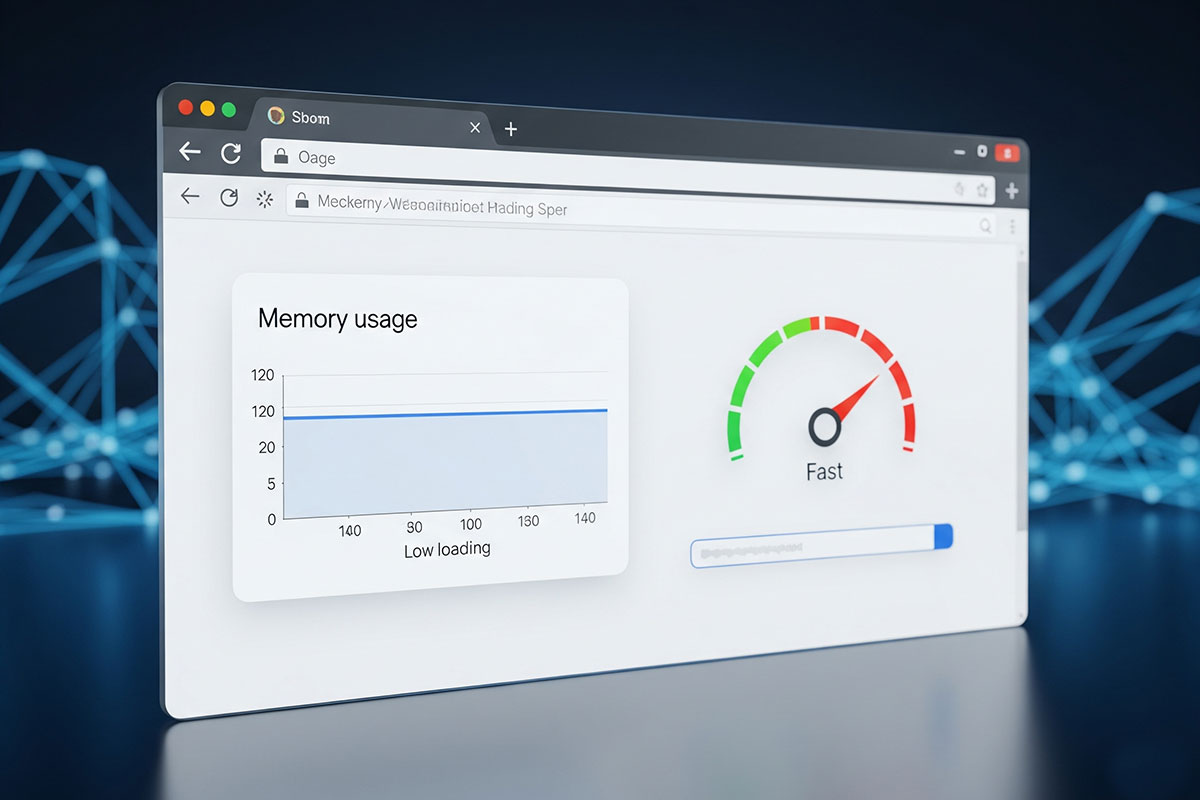The width and height of the screenshot is (1200, 800).
Task: Click the favicon on the Sbom tab
Action: coord(276,116)
